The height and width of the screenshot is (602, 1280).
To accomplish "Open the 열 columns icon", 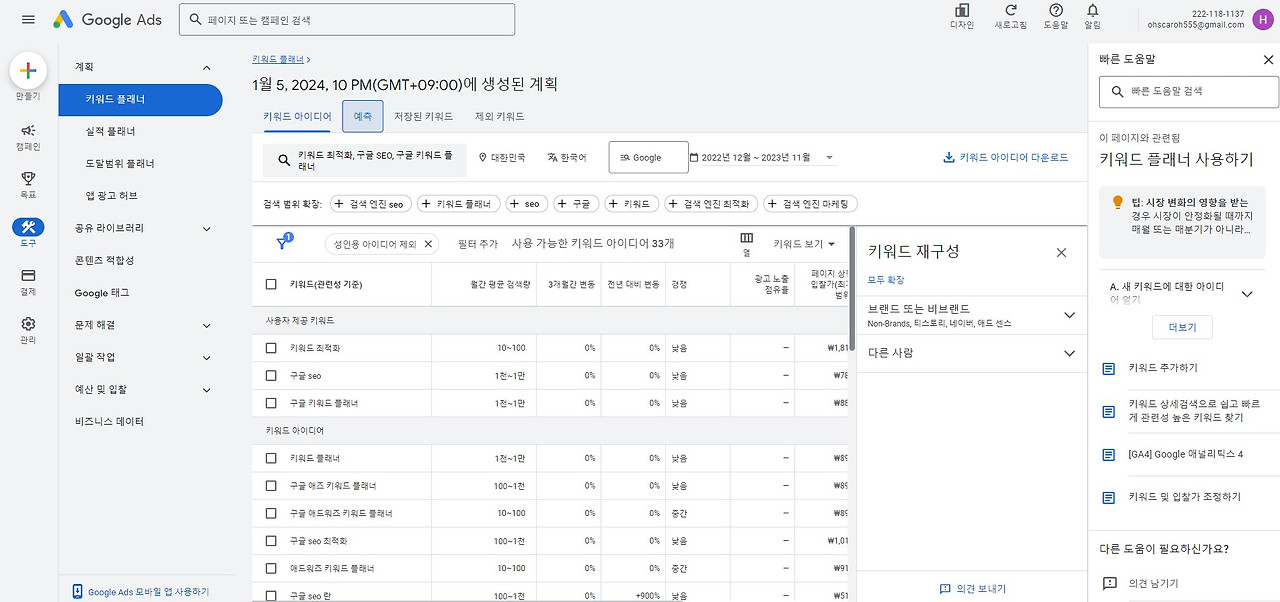I will pos(746,243).
